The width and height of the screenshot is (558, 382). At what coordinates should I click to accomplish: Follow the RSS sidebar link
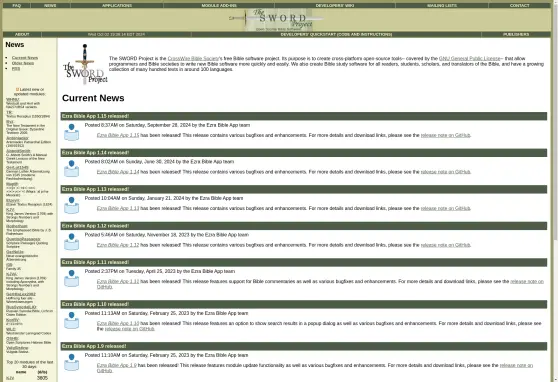(16, 68)
